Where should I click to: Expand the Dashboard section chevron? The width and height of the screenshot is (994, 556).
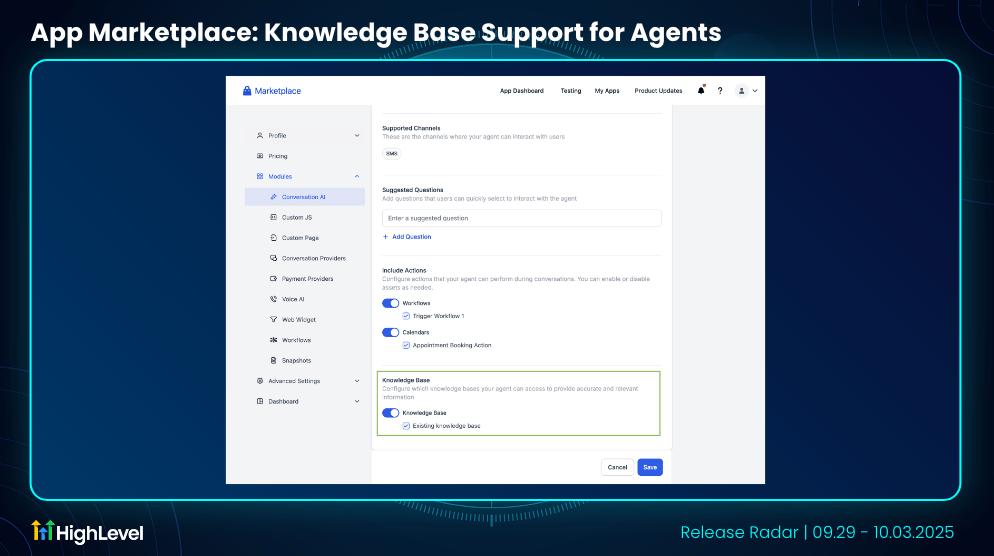(357, 401)
